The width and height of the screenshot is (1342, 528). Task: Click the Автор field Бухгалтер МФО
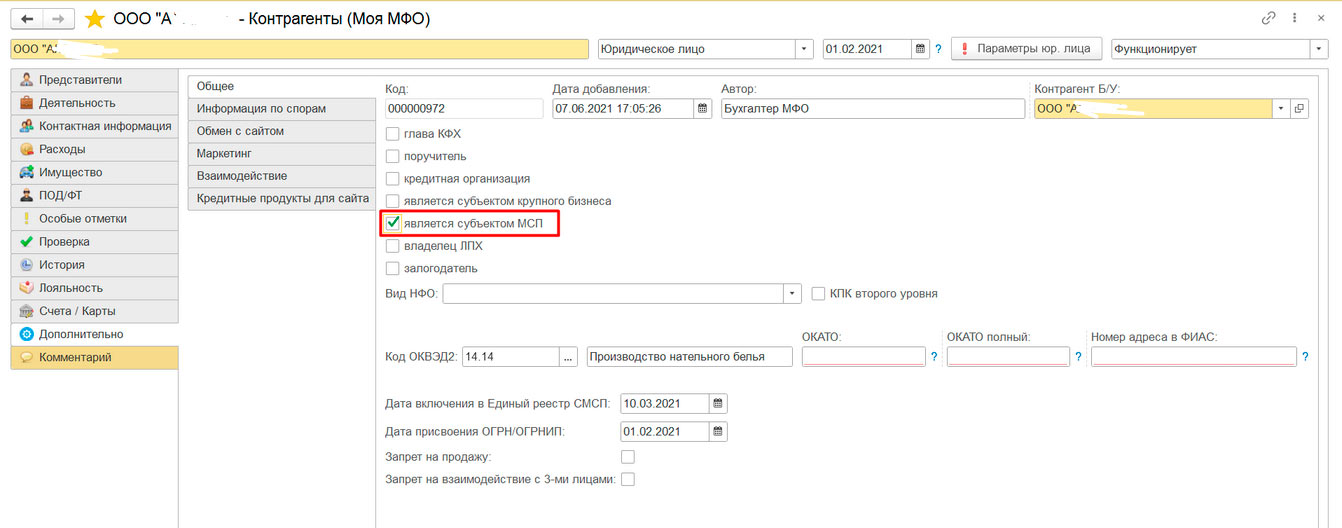point(873,109)
